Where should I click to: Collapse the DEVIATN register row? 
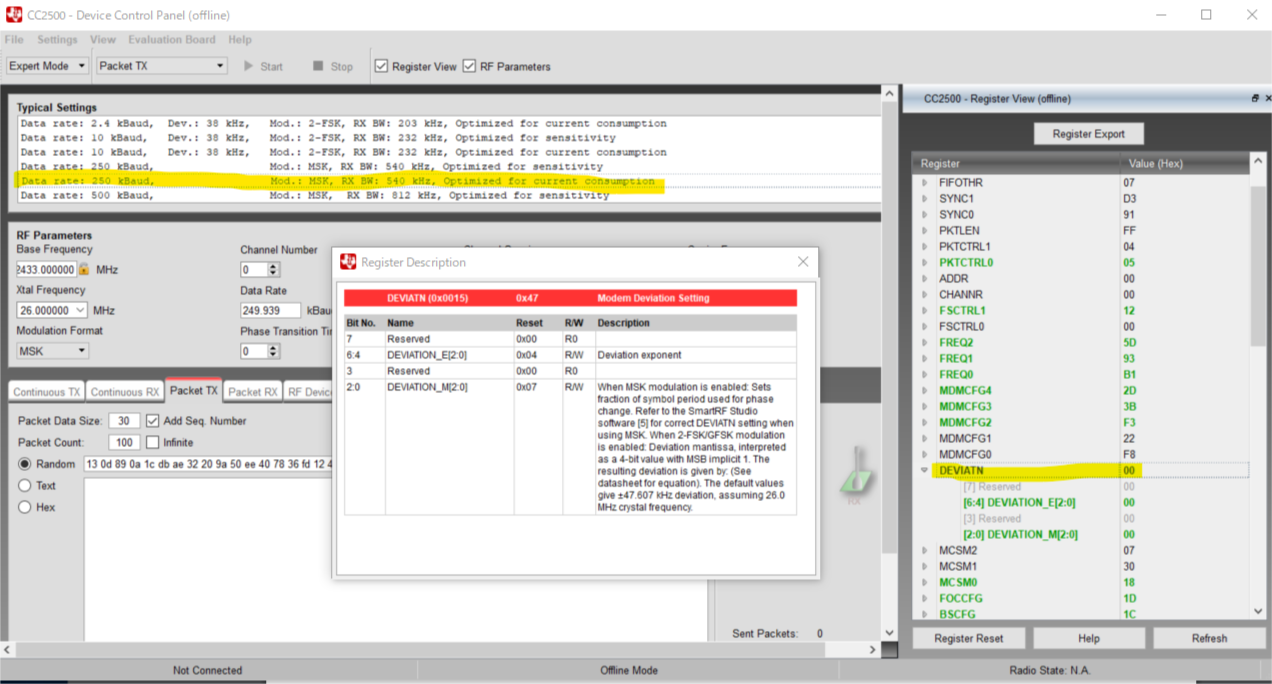click(925, 470)
